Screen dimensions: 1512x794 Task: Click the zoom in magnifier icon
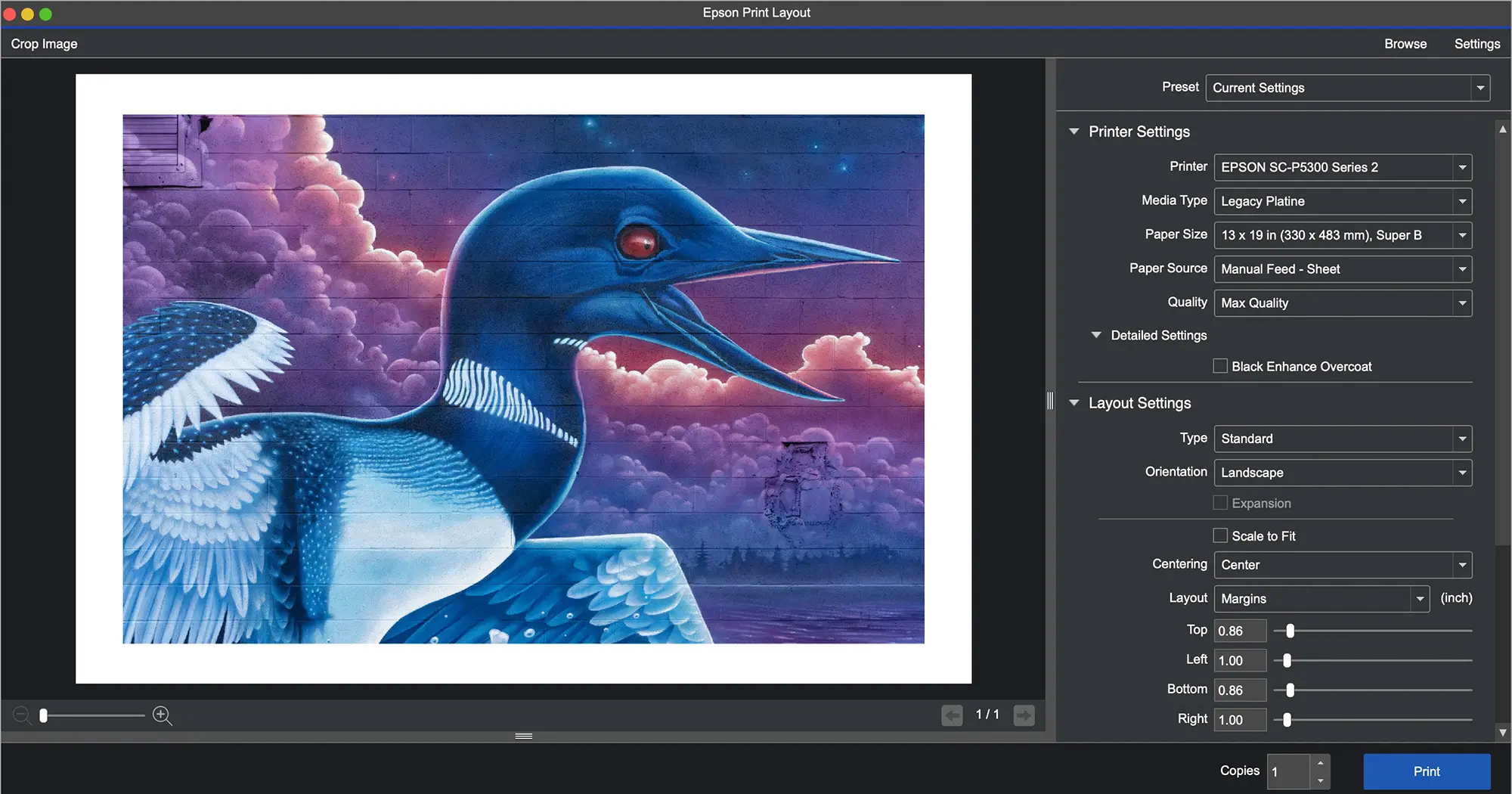161,715
